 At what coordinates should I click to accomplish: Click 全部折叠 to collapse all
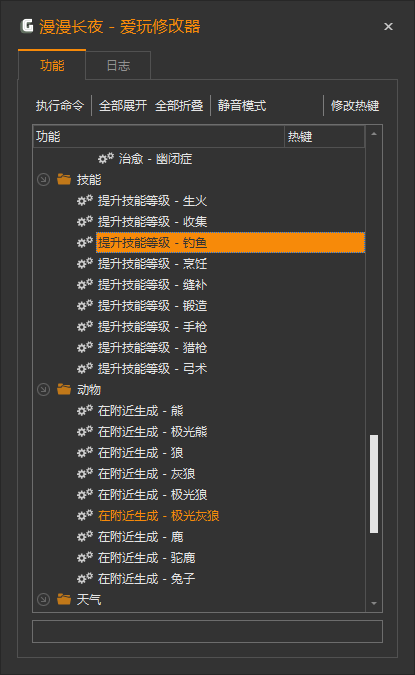179,105
